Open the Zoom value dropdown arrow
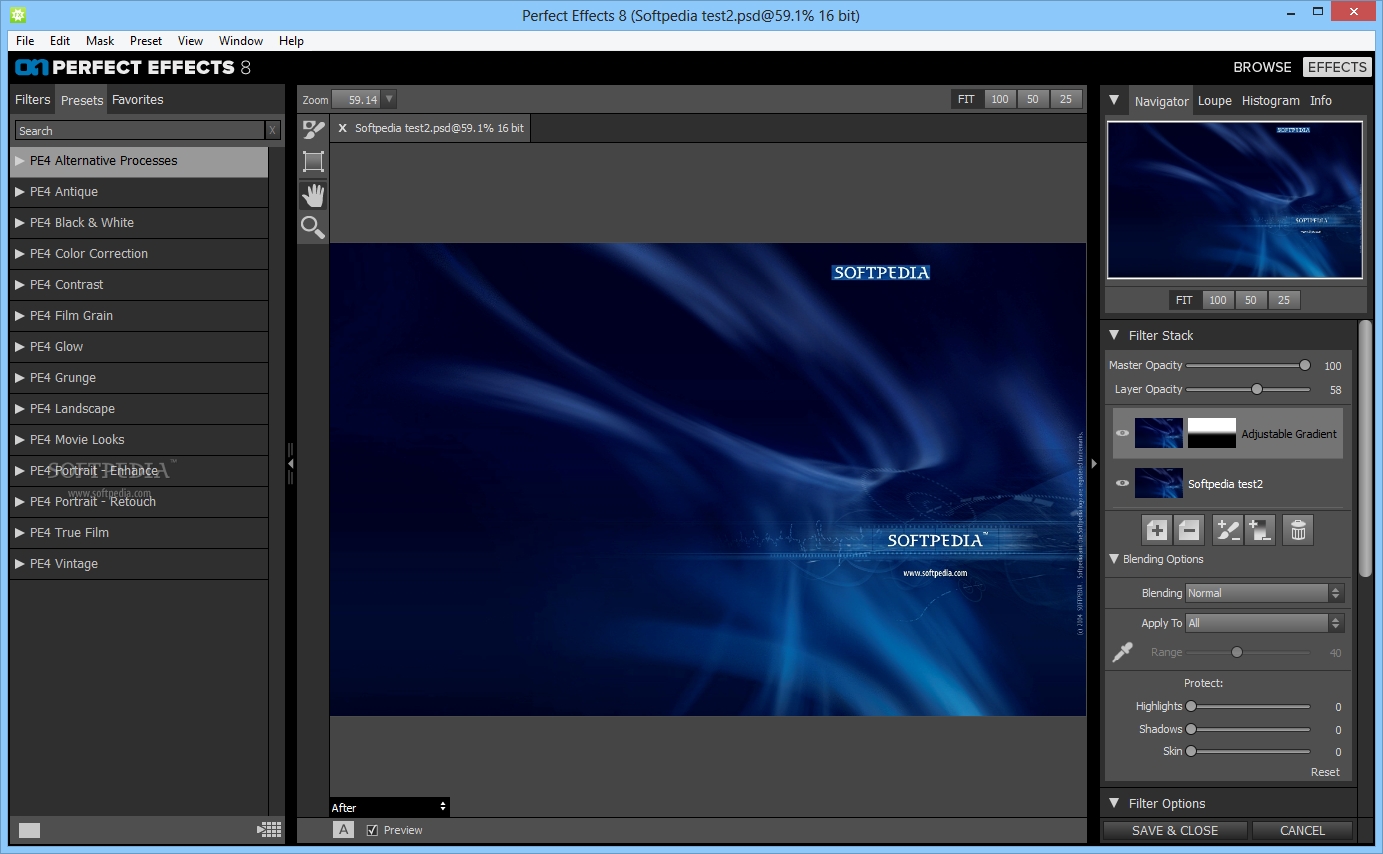The width and height of the screenshot is (1383, 854). coord(389,99)
